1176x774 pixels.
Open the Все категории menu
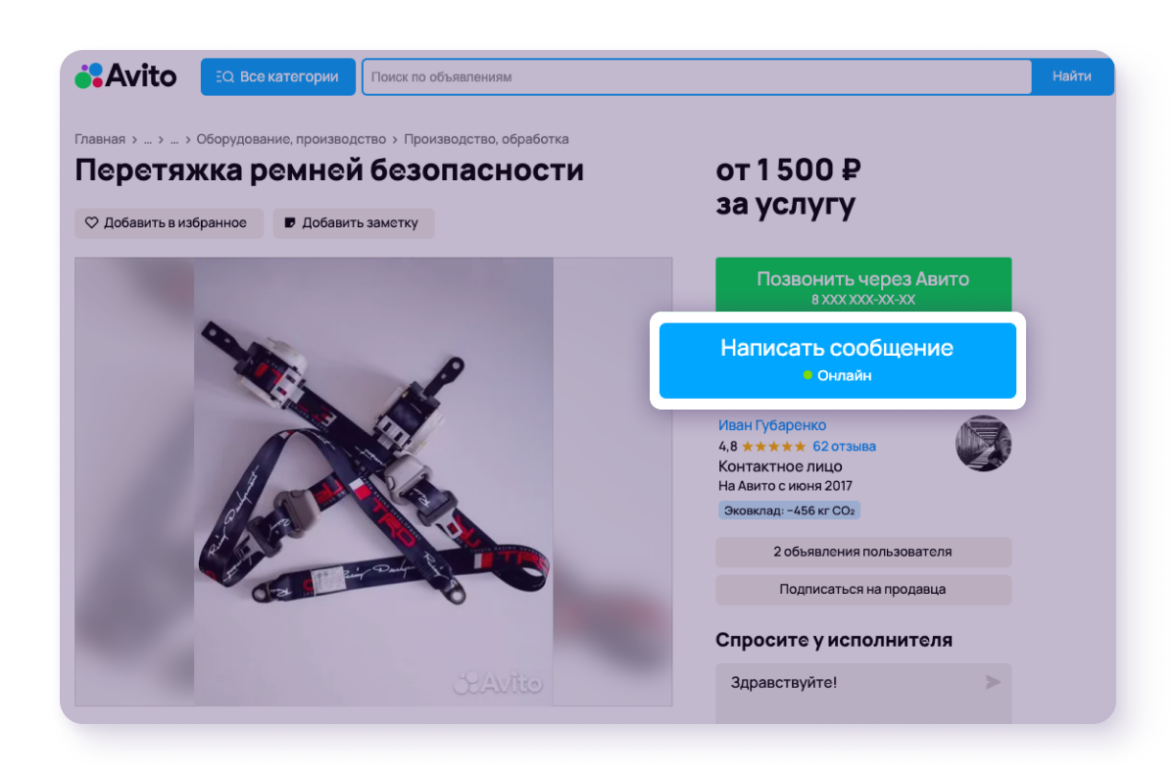pos(278,76)
